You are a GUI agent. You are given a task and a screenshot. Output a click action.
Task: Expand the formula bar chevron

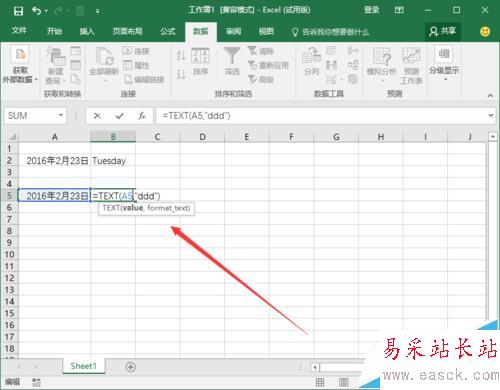491,115
